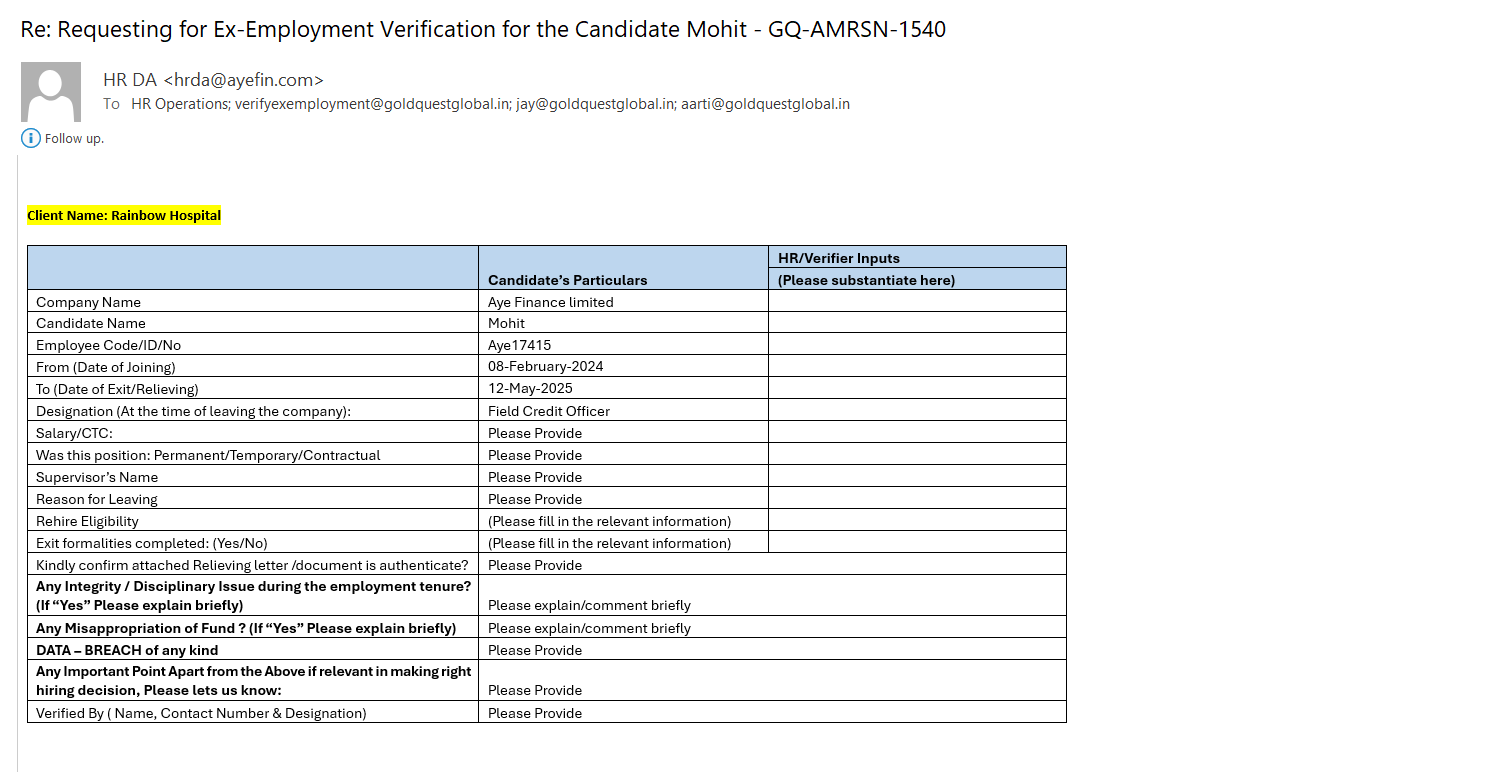This screenshot has height=772, width=1488.
Task: Select the Aye Finance limited cell
Action: coord(551,302)
